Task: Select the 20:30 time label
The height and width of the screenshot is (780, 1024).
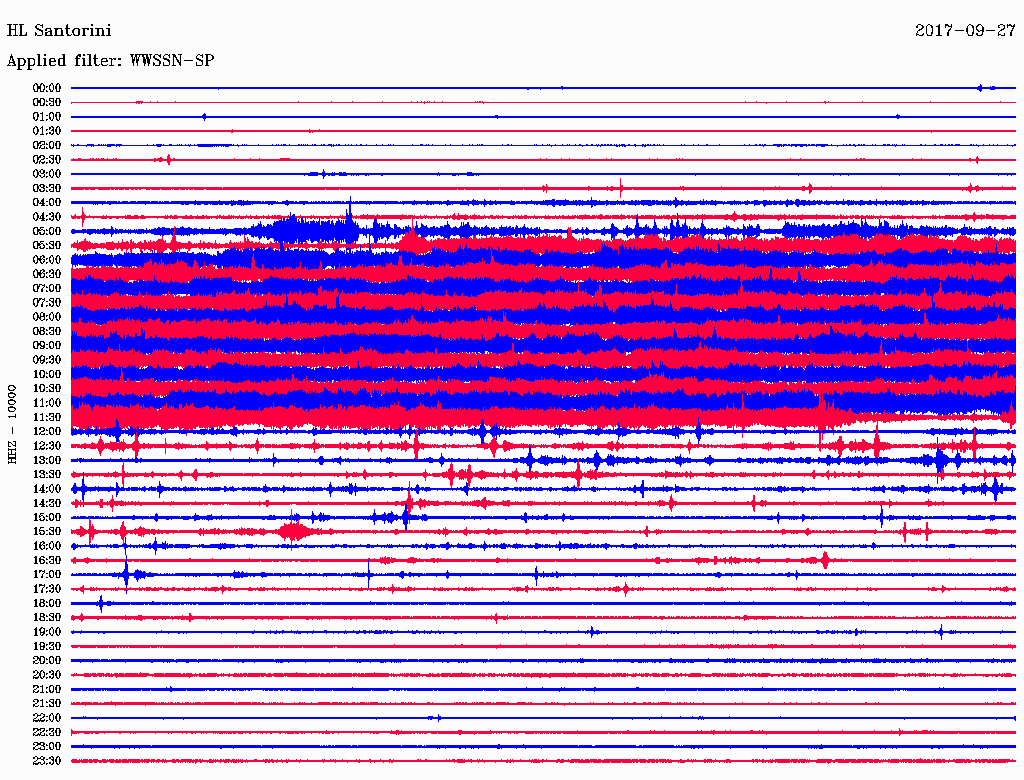Action: pos(47,675)
